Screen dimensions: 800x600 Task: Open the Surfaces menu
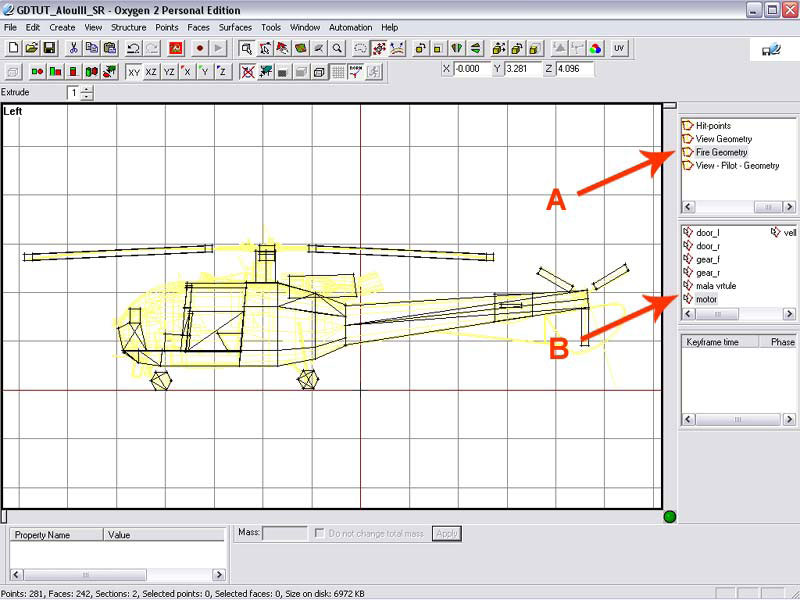coord(236,27)
